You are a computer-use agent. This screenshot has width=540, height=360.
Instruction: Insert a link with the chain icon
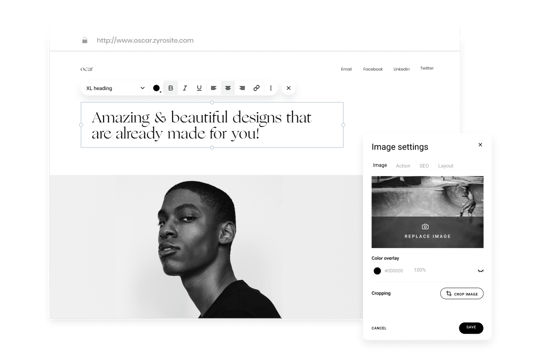[x=257, y=88]
